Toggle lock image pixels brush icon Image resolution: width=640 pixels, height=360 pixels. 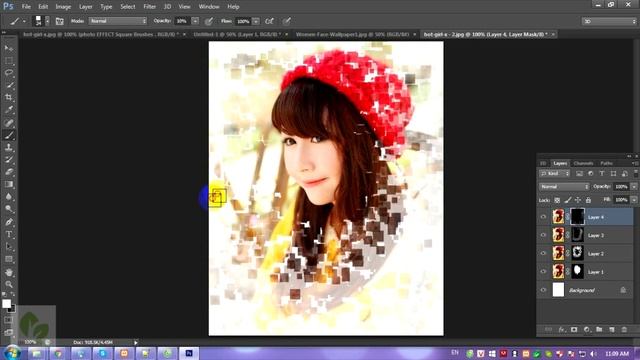click(568, 200)
